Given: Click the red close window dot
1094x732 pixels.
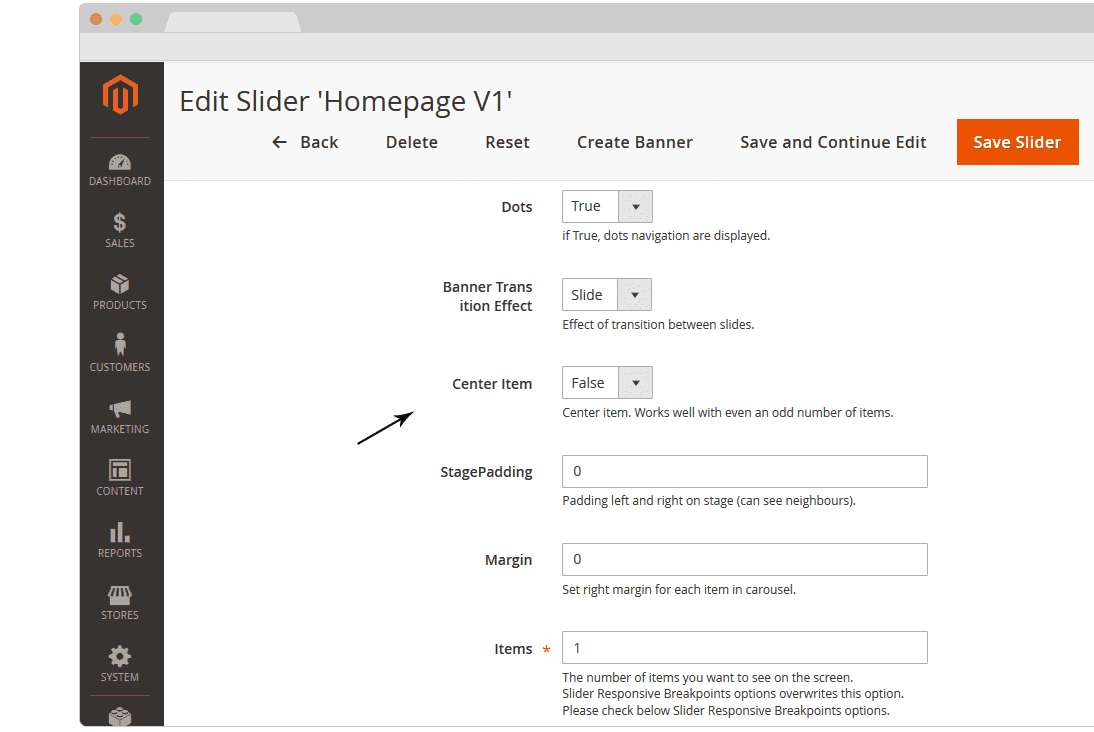Looking at the screenshot, I should coord(96,20).
